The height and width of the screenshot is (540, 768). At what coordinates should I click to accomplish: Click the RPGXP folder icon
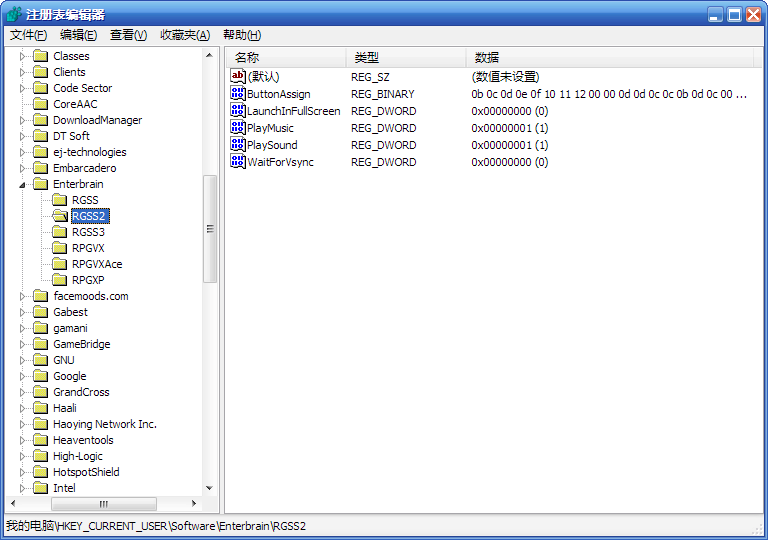click(x=59, y=280)
